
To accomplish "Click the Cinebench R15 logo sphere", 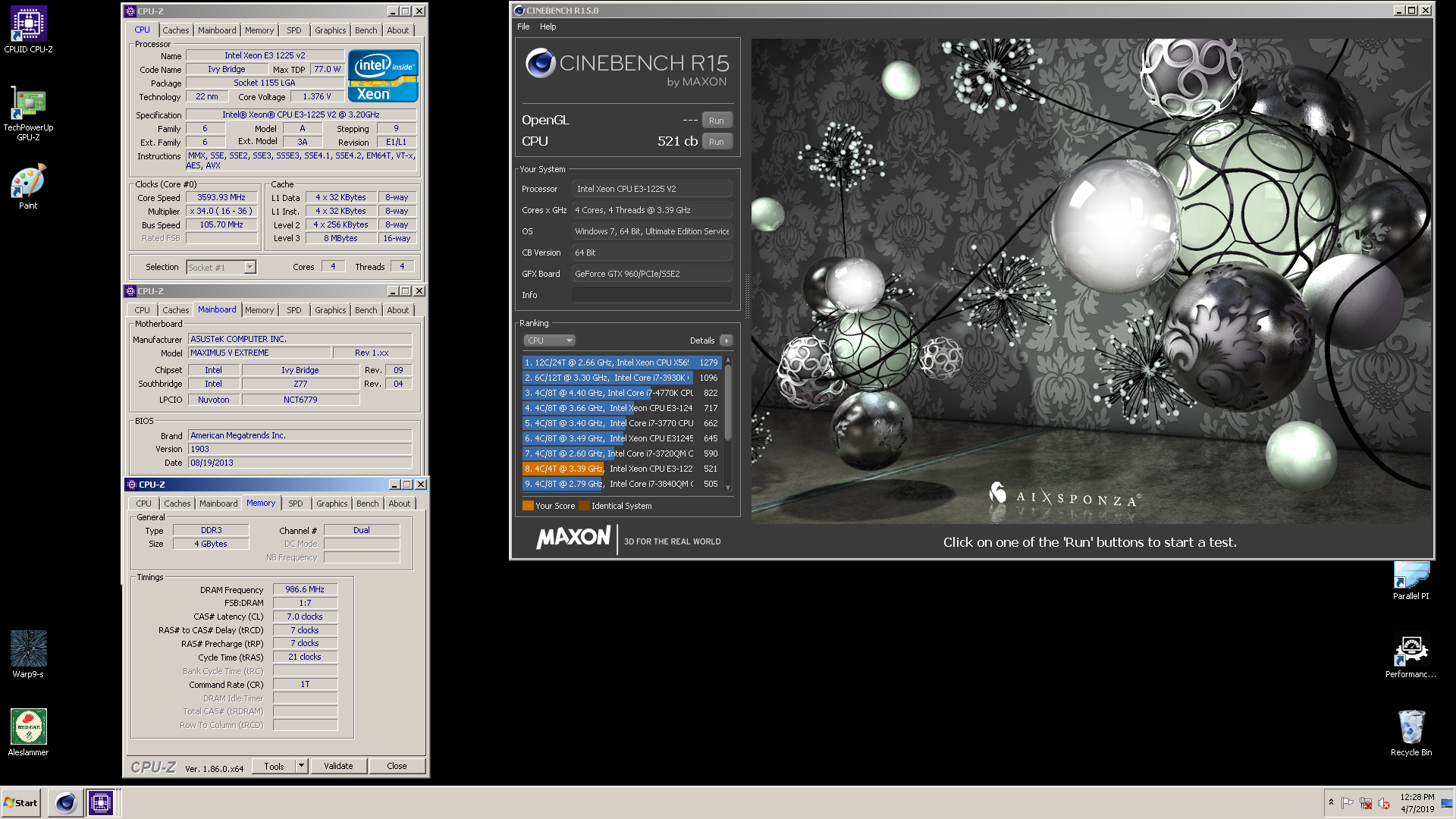I will (x=541, y=63).
